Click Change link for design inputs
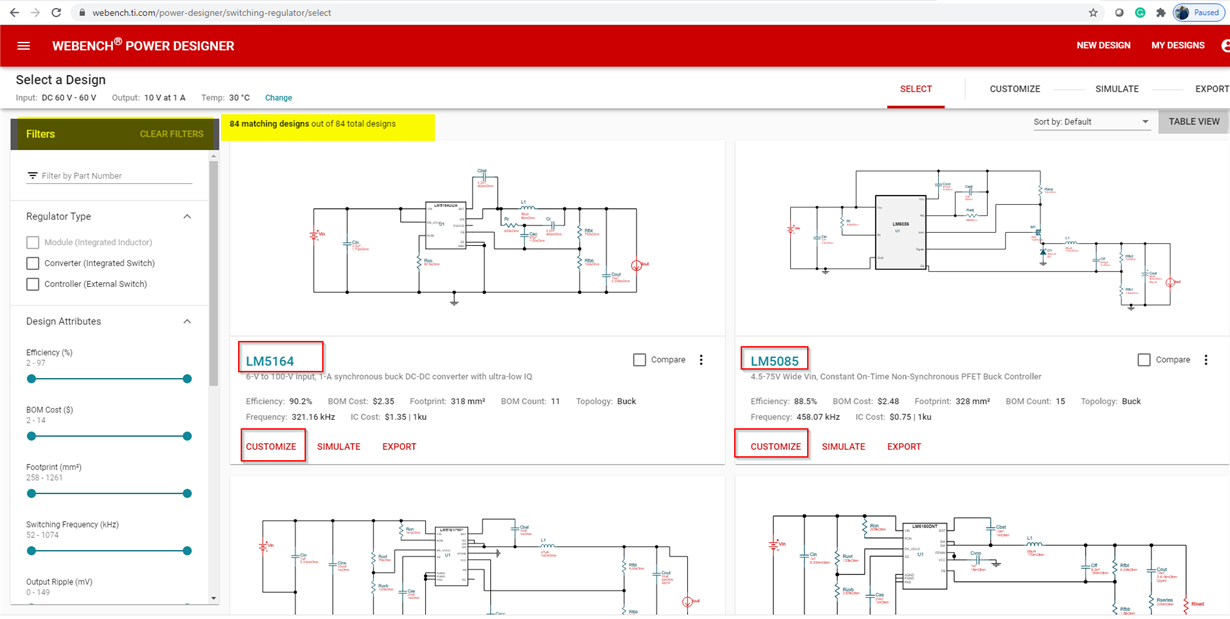 click(x=278, y=98)
